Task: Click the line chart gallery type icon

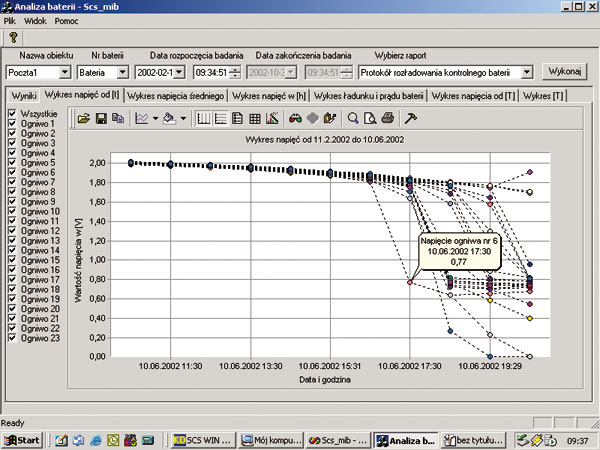Action: pos(142,119)
